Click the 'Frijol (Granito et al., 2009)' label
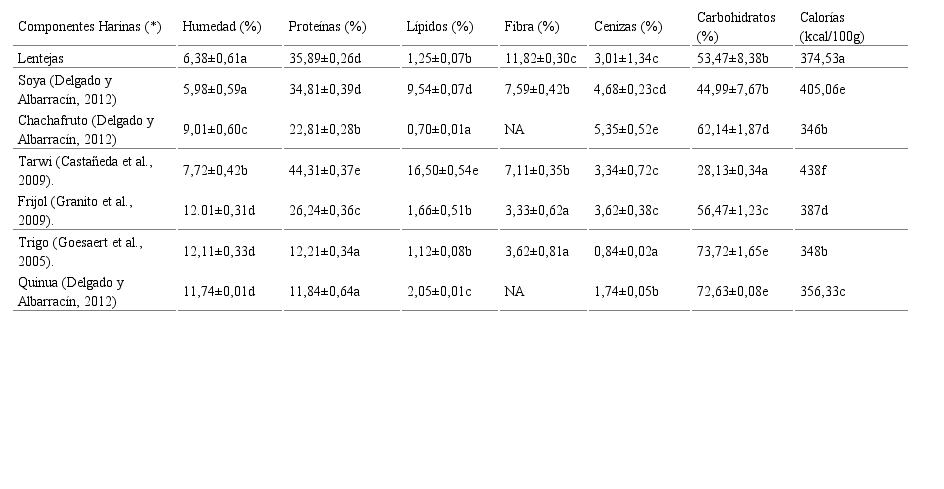 (x=75, y=209)
